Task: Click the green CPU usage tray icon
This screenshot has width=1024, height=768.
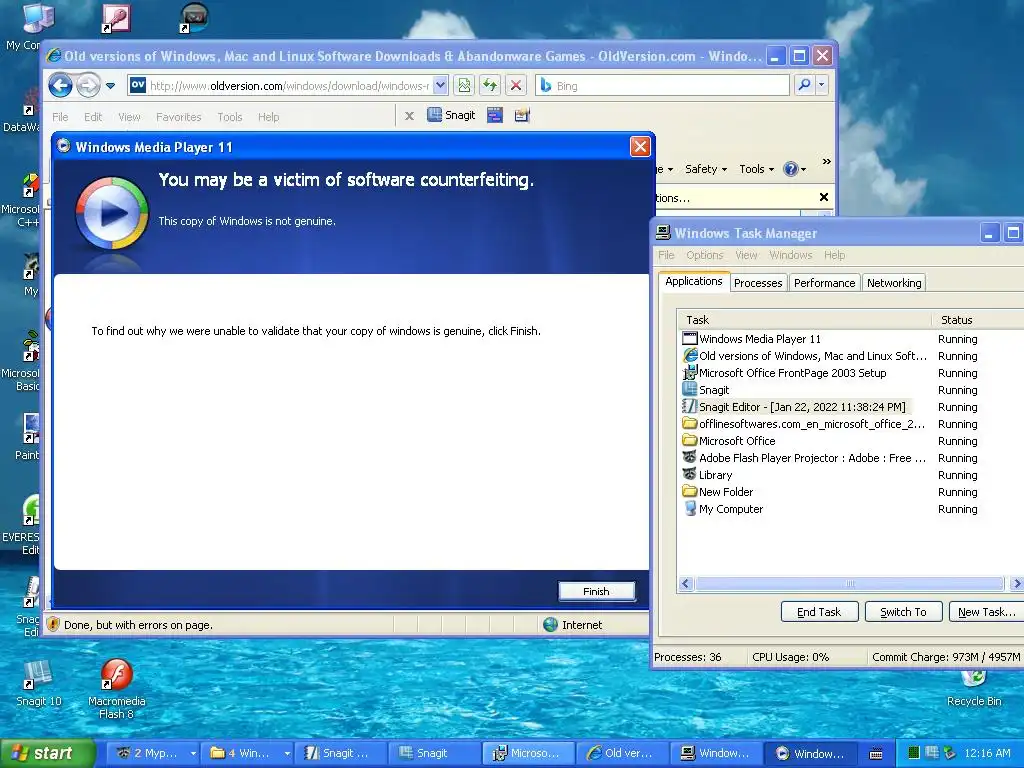Action: (x=914, y=753)
